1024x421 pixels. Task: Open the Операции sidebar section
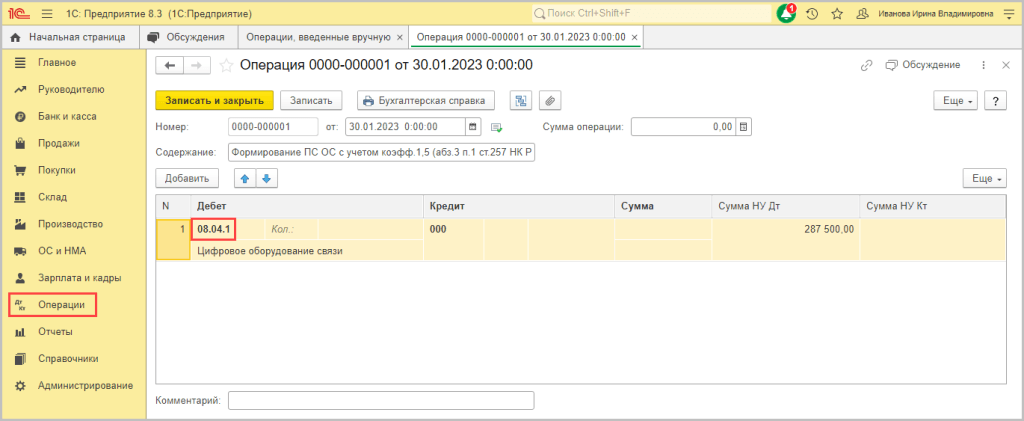(x=61, y=304)
